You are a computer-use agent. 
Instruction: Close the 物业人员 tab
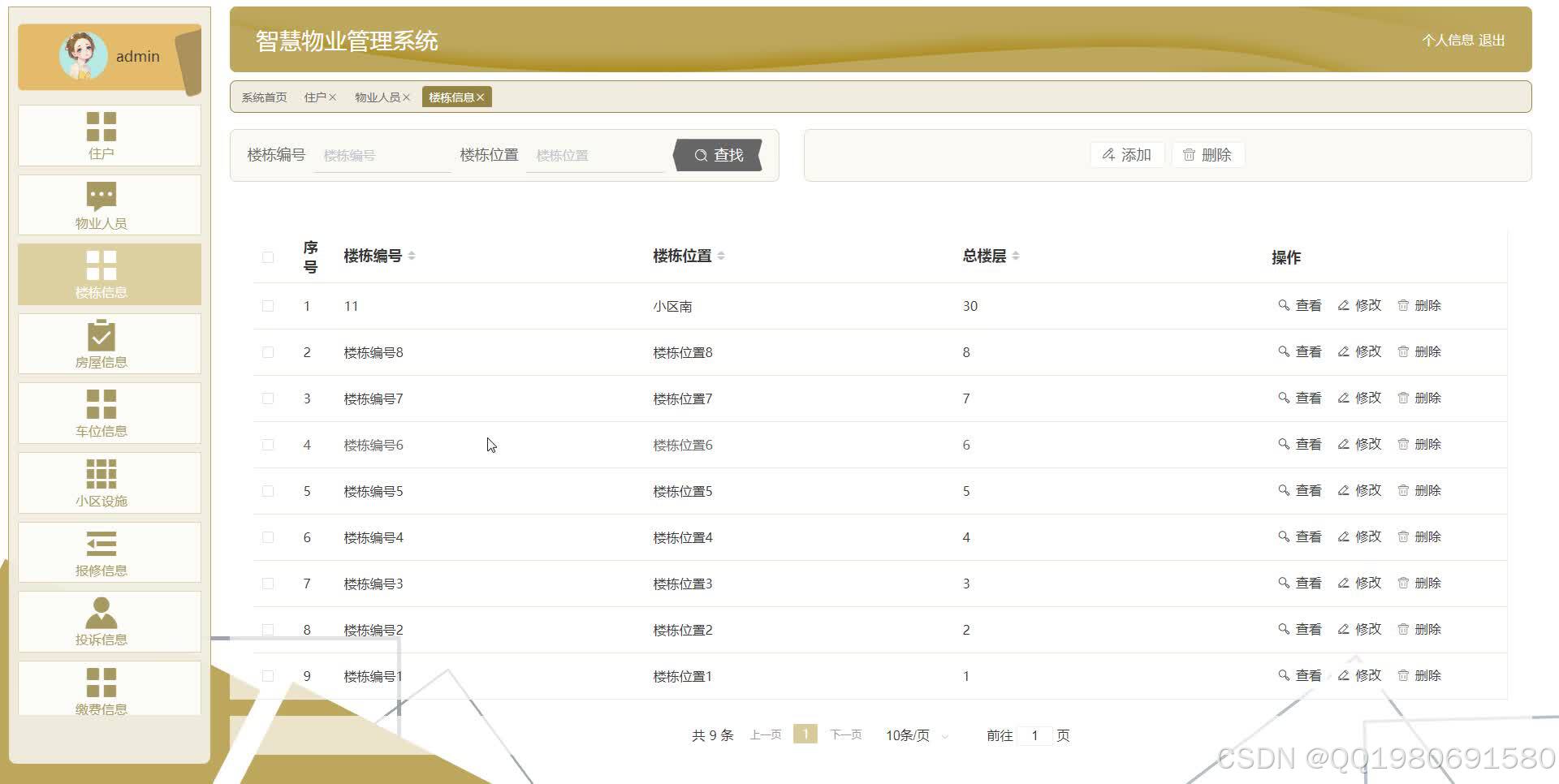tap(408, 97)
